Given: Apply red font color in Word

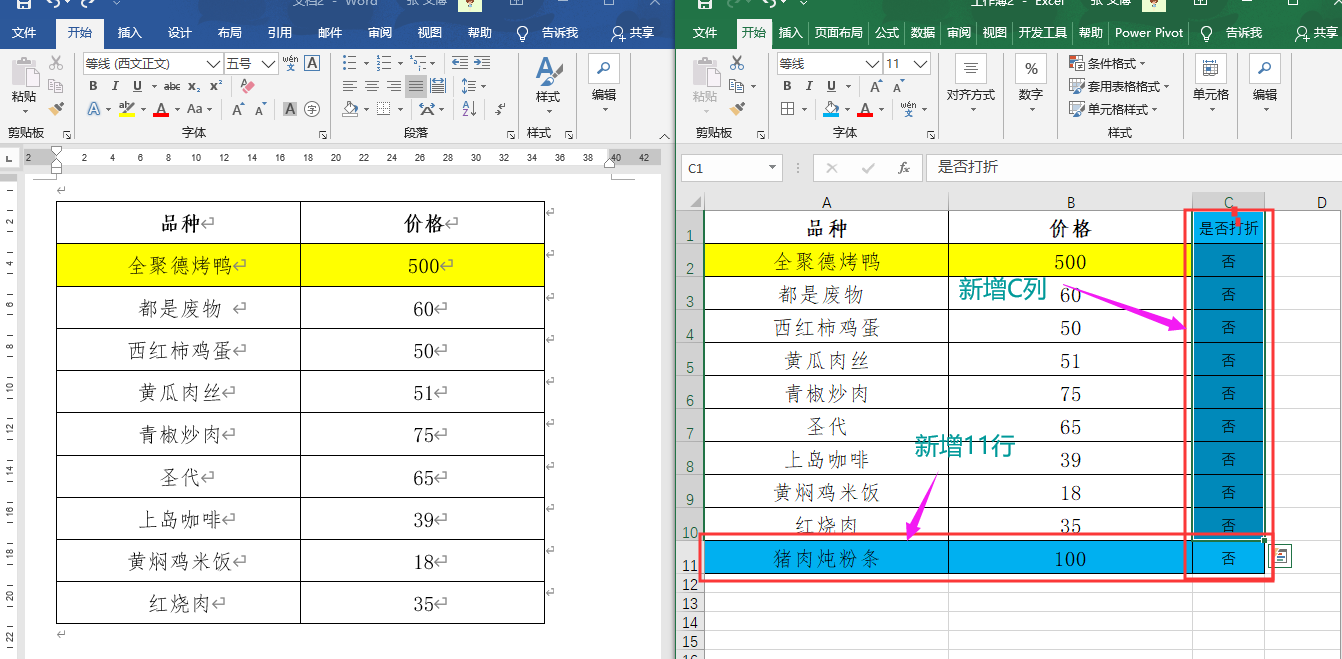Looking at the screenshot, I should (160, 109).
